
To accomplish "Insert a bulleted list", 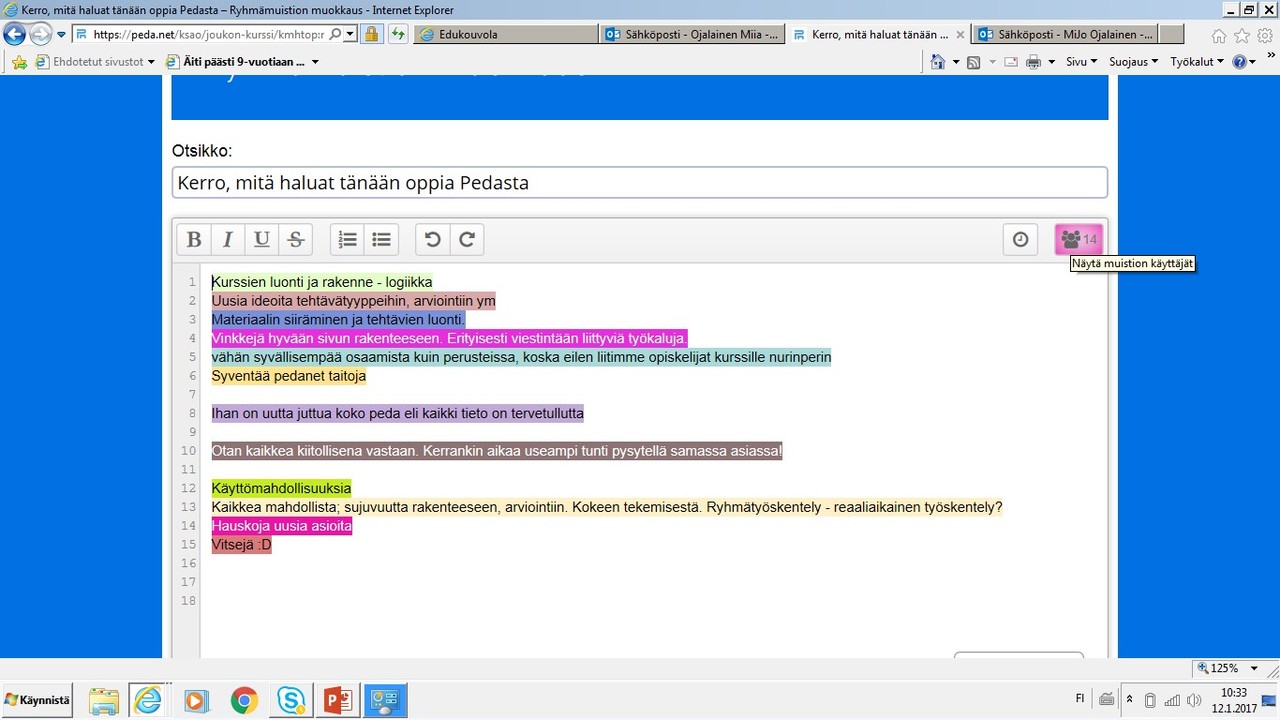I will pyautogui.click(x=382, y=240).
